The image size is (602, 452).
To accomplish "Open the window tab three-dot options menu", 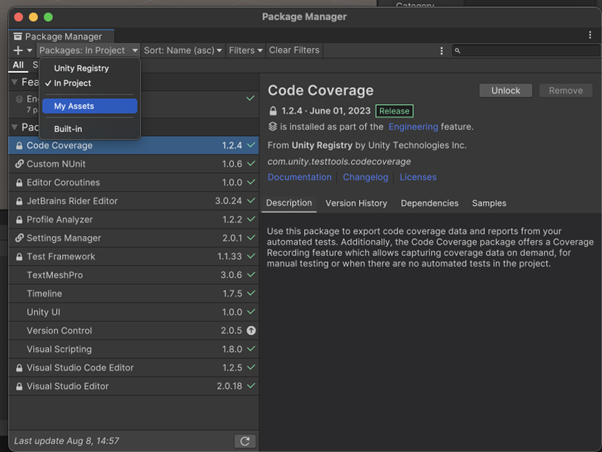I will 590,35.
